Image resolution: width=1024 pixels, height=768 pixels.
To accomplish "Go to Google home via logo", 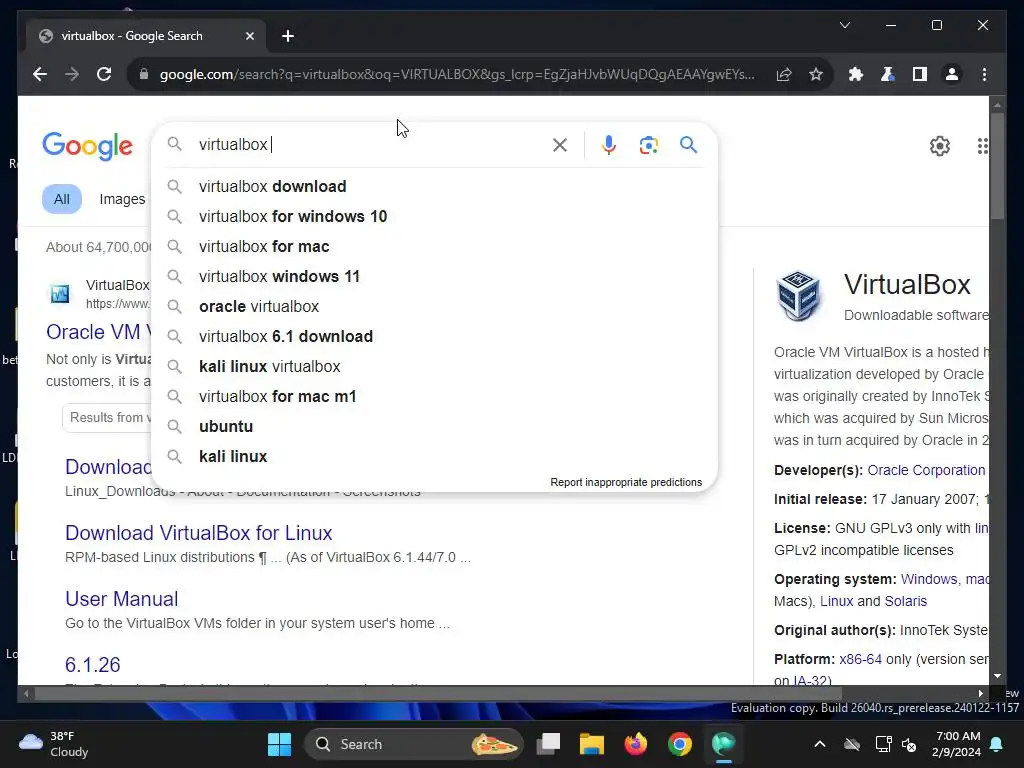I will click(x=88, y=146).
